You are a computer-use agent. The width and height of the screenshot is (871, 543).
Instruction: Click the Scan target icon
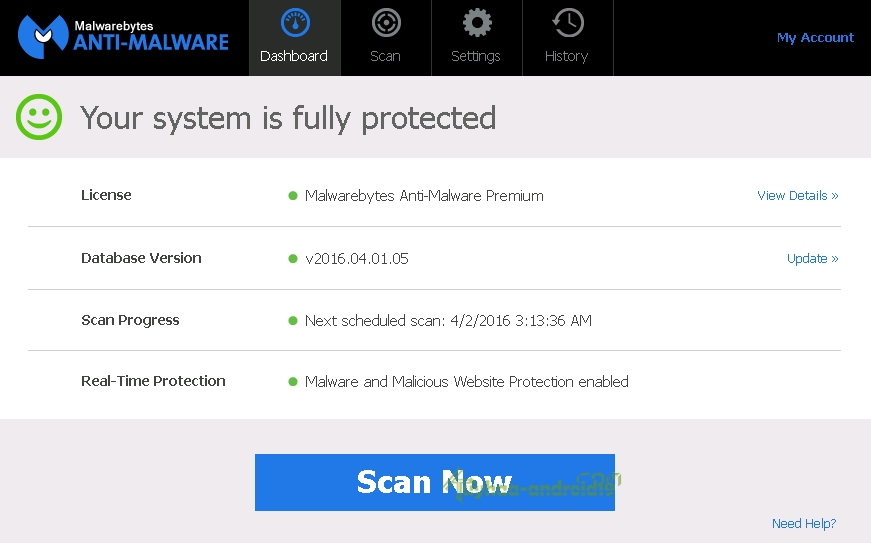(x=386, y=23)
